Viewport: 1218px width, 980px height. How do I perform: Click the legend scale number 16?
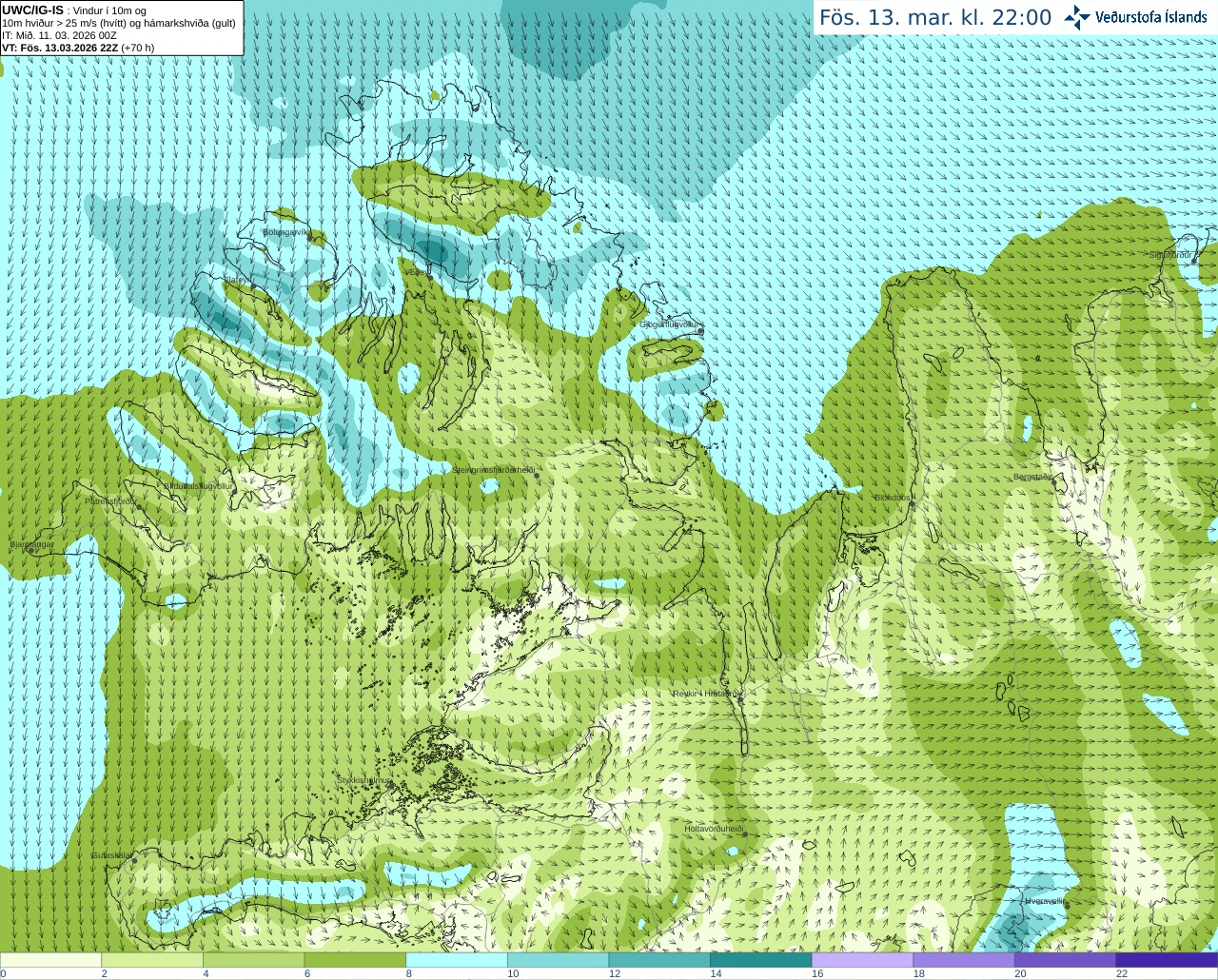coord(817,973)
